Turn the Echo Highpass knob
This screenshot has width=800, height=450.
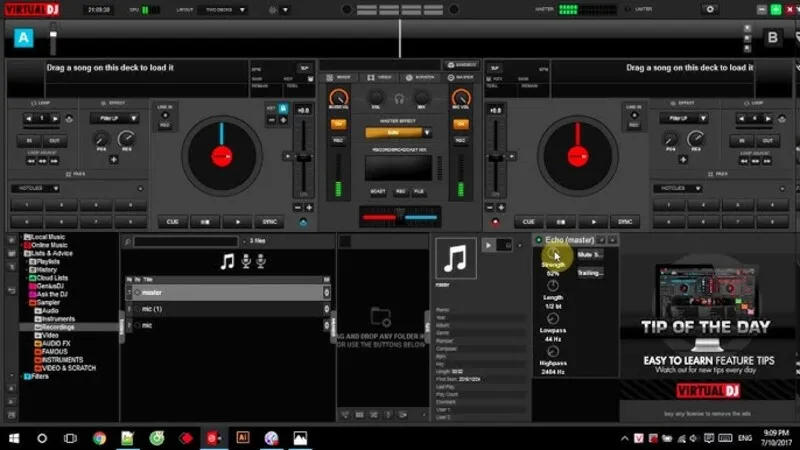(553, 352)
